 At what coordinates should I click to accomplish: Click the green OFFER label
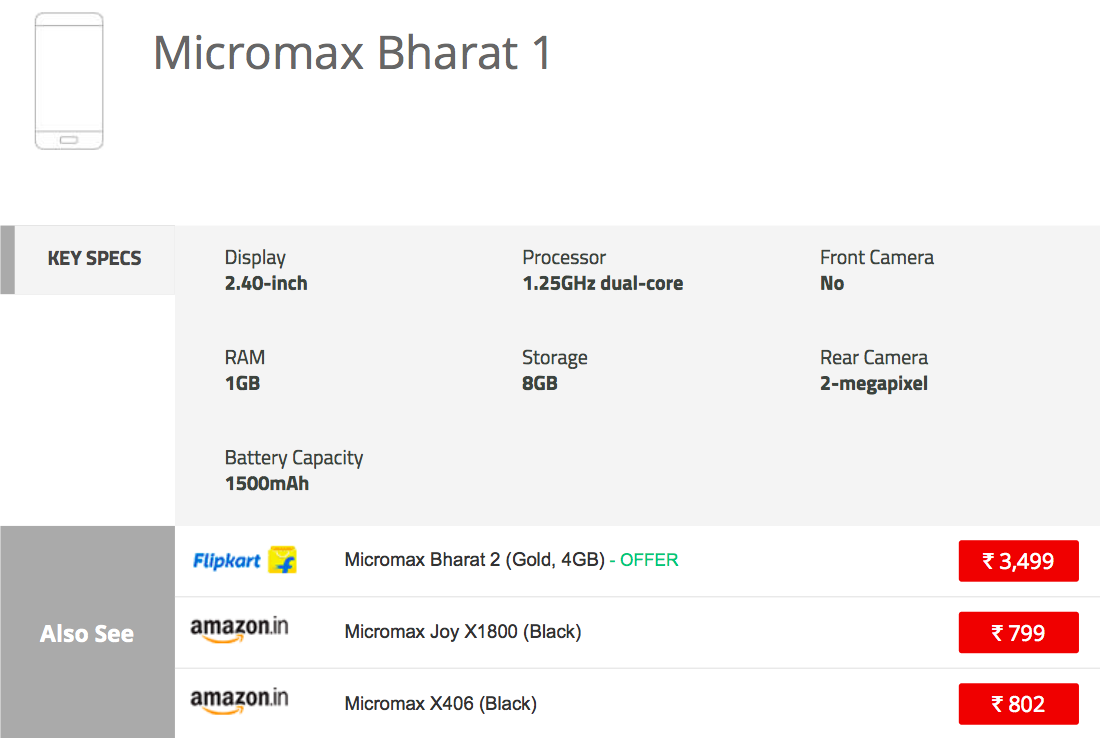649,560
